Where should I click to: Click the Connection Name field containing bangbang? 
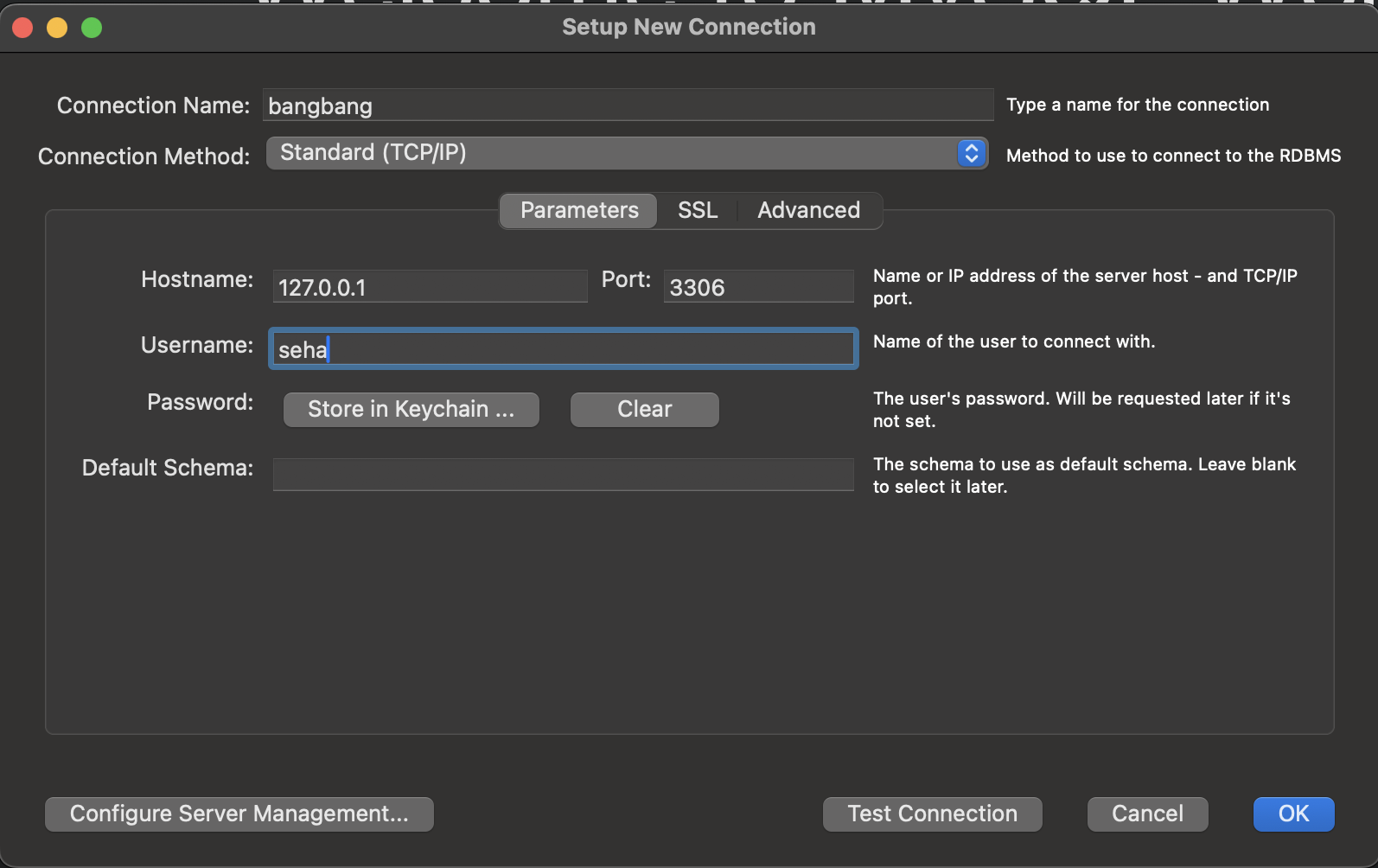click(628, 105)
